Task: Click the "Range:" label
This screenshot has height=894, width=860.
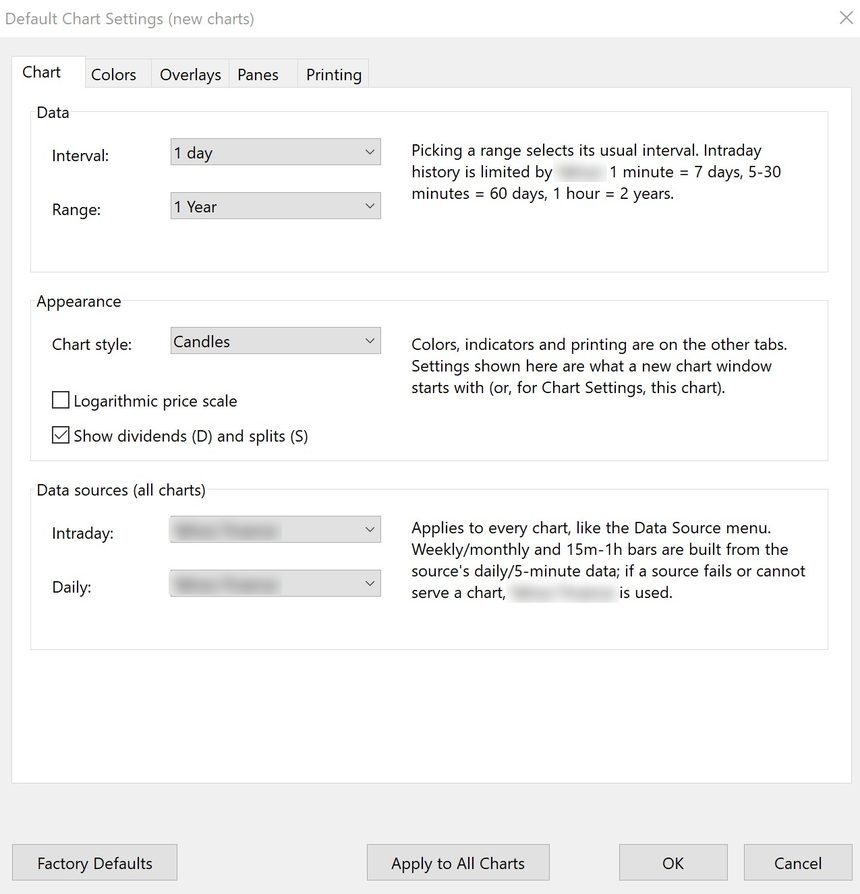Action: (x=76, y=210)
